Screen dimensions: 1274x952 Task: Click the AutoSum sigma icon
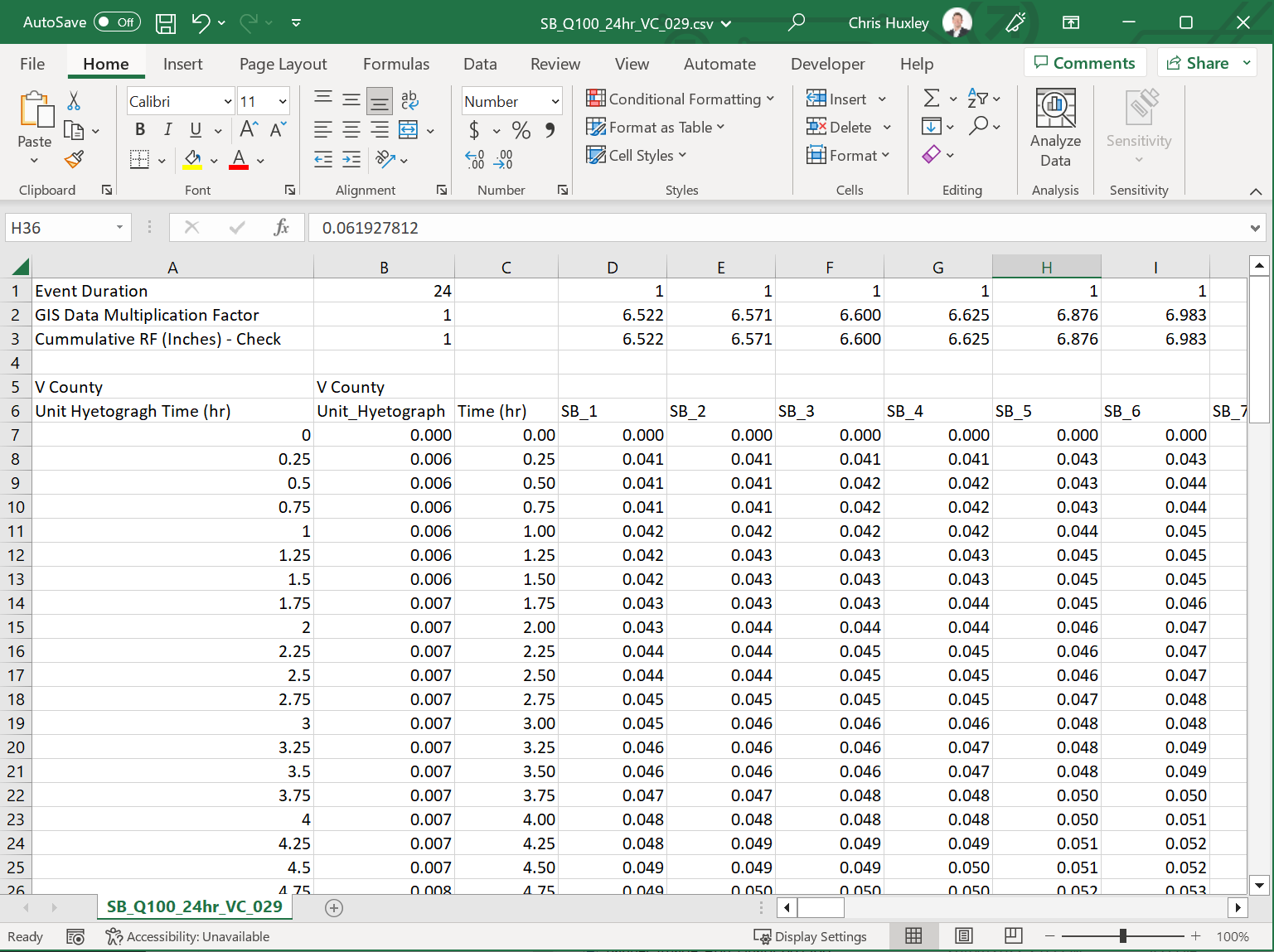(x=932, y=99)
